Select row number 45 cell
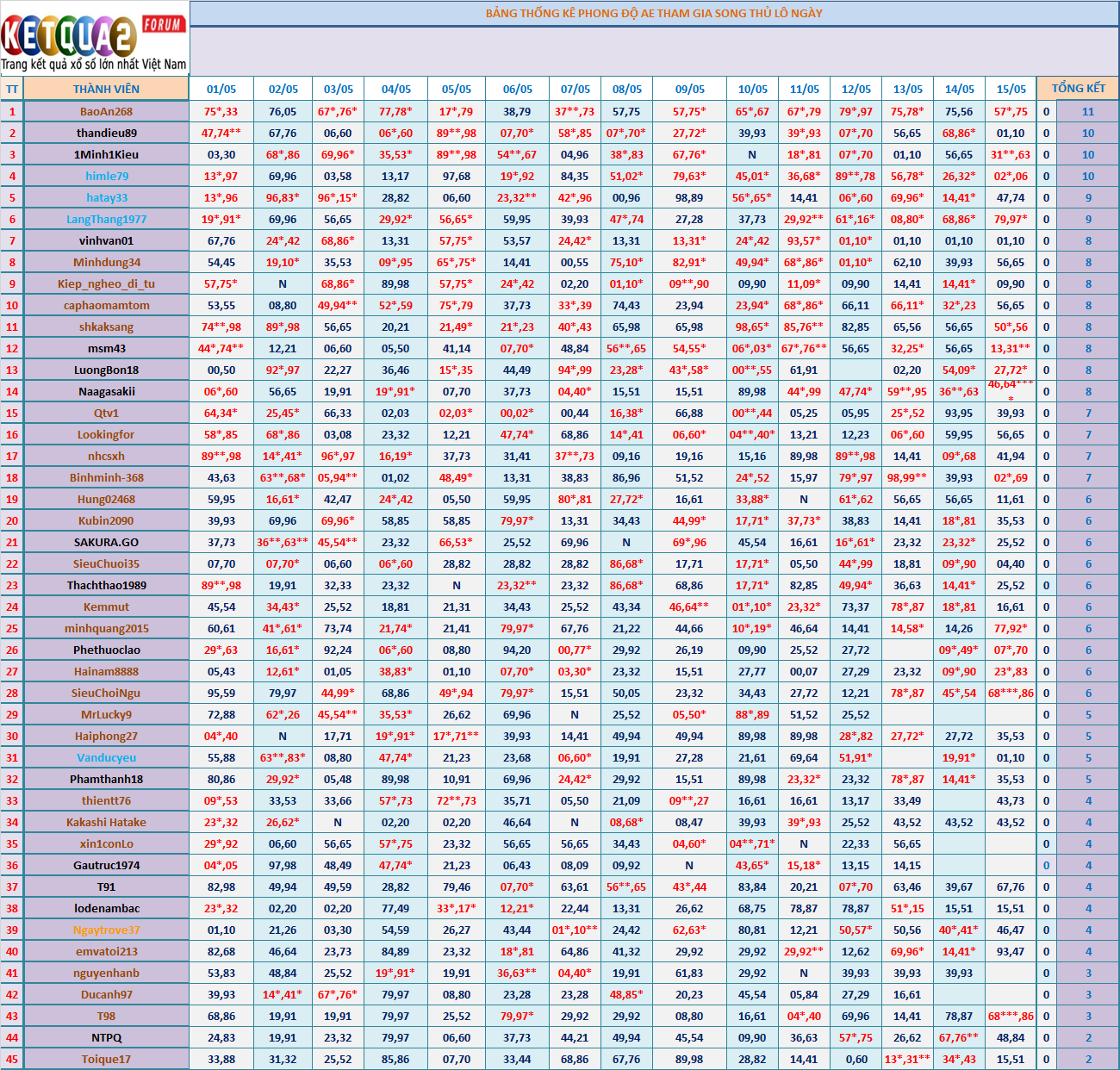The height and width of the screenshot is (1070, 1120). 12,1059
